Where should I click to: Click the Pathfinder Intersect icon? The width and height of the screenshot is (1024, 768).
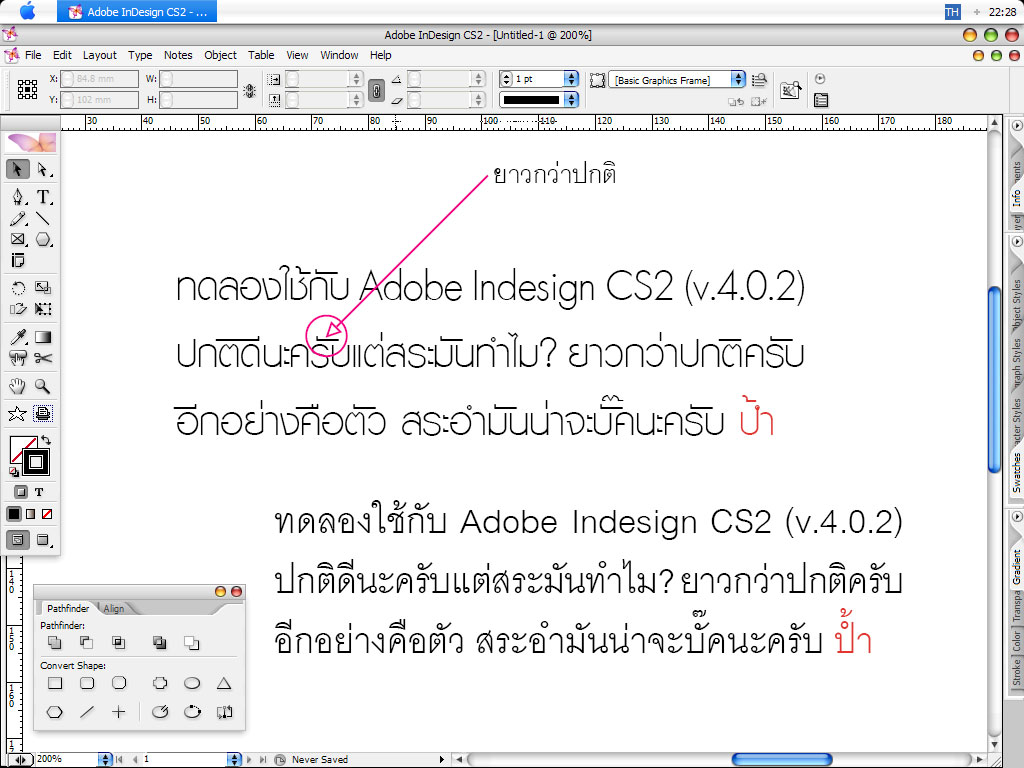(118, 643)
